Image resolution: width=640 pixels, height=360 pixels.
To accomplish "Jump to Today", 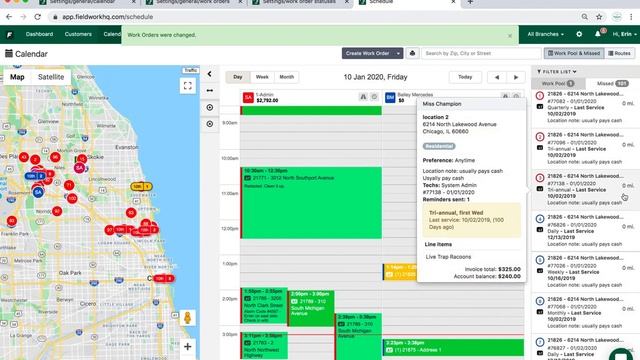I will click(465, 77).
